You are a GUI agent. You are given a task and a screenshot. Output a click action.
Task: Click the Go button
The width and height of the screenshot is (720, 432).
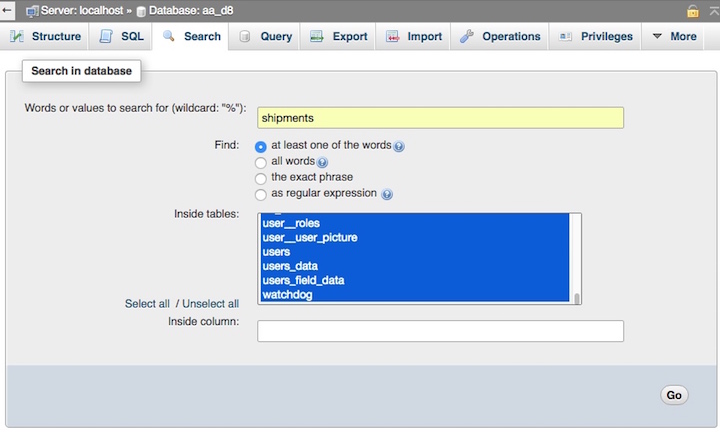[x=674, y=395]
